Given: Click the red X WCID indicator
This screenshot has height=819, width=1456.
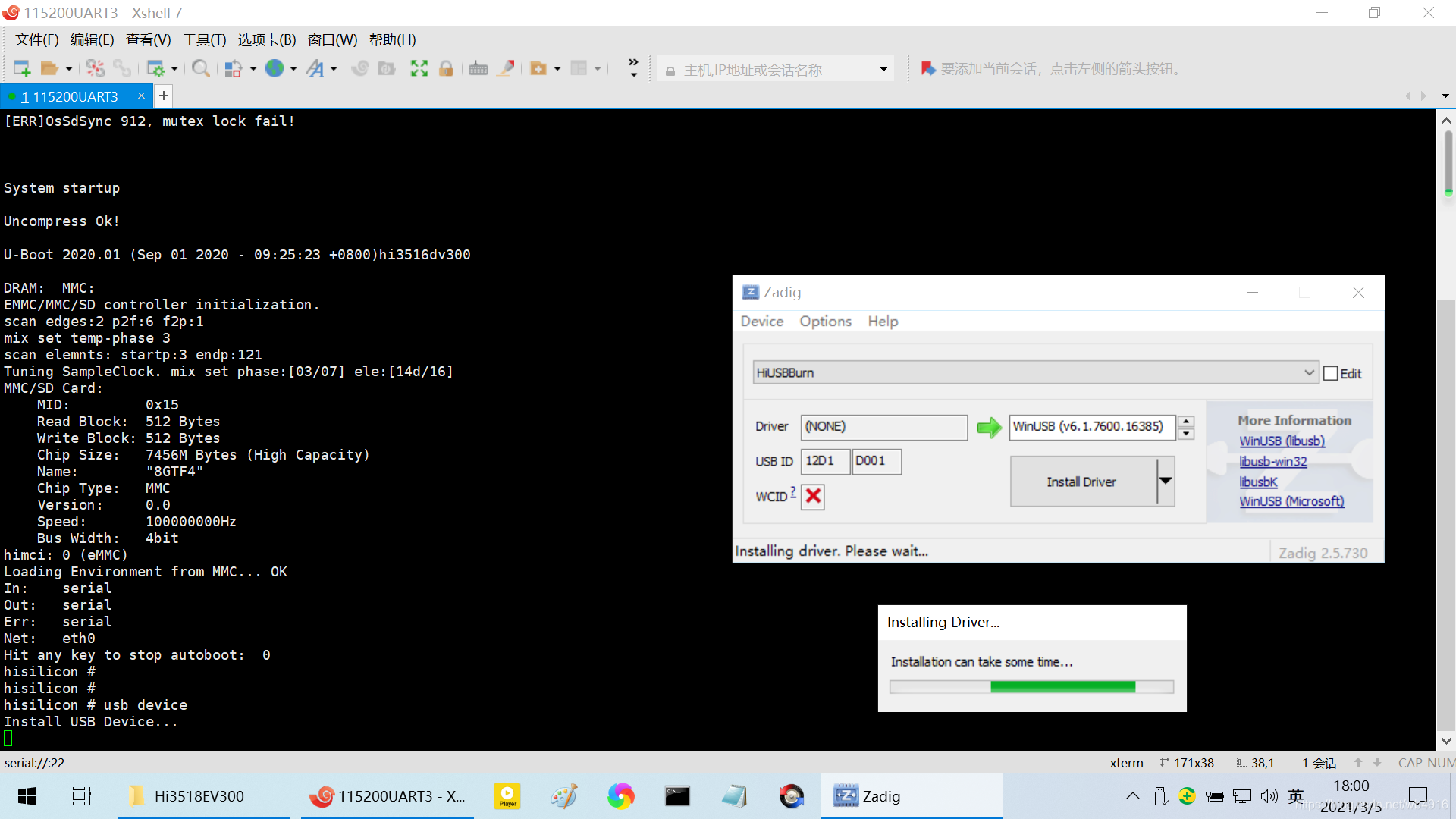Looking at the screenshot, I should (x=813, y=497).
